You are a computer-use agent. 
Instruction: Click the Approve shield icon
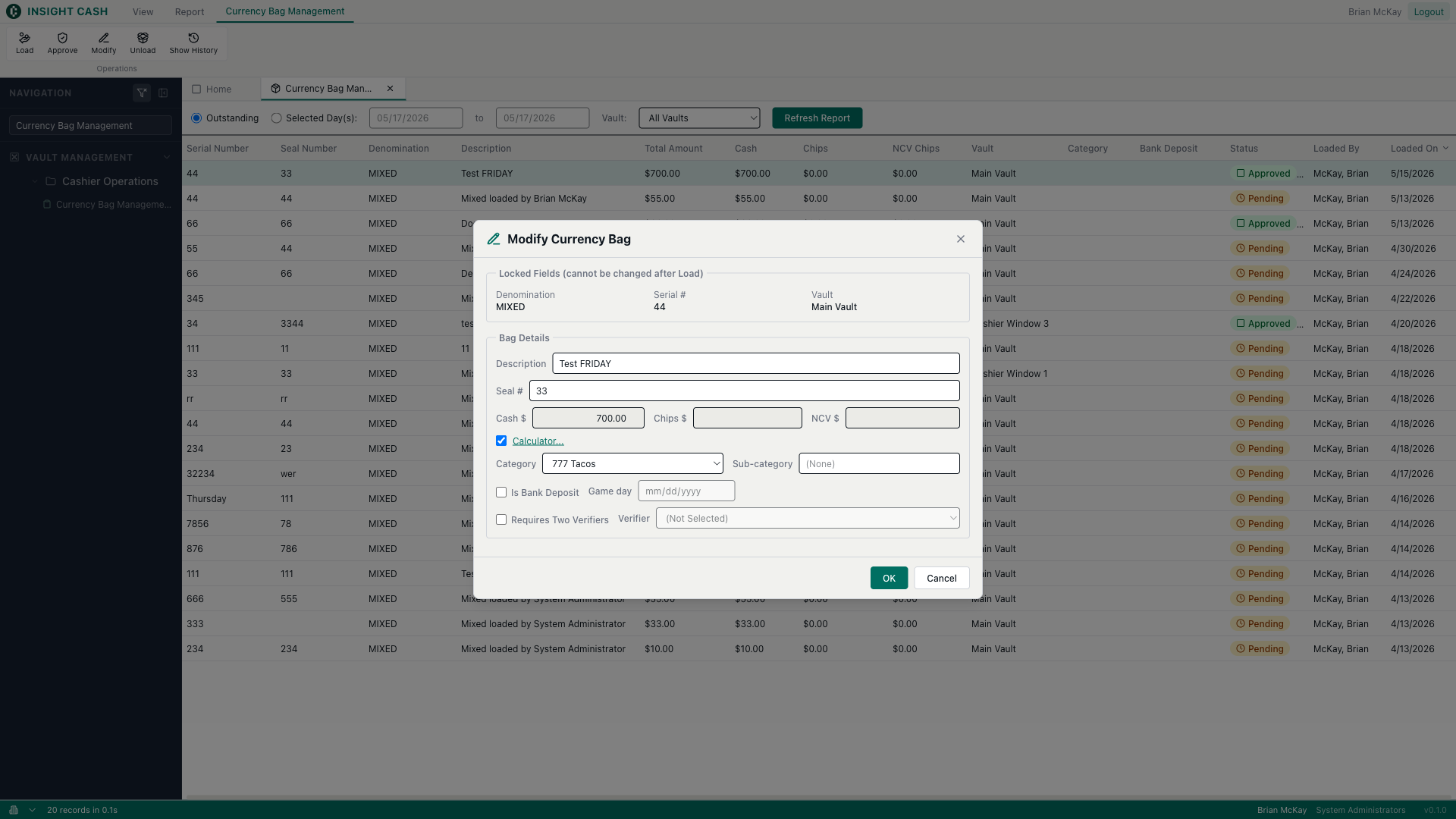pyautogui.click(x=62, y=38)
